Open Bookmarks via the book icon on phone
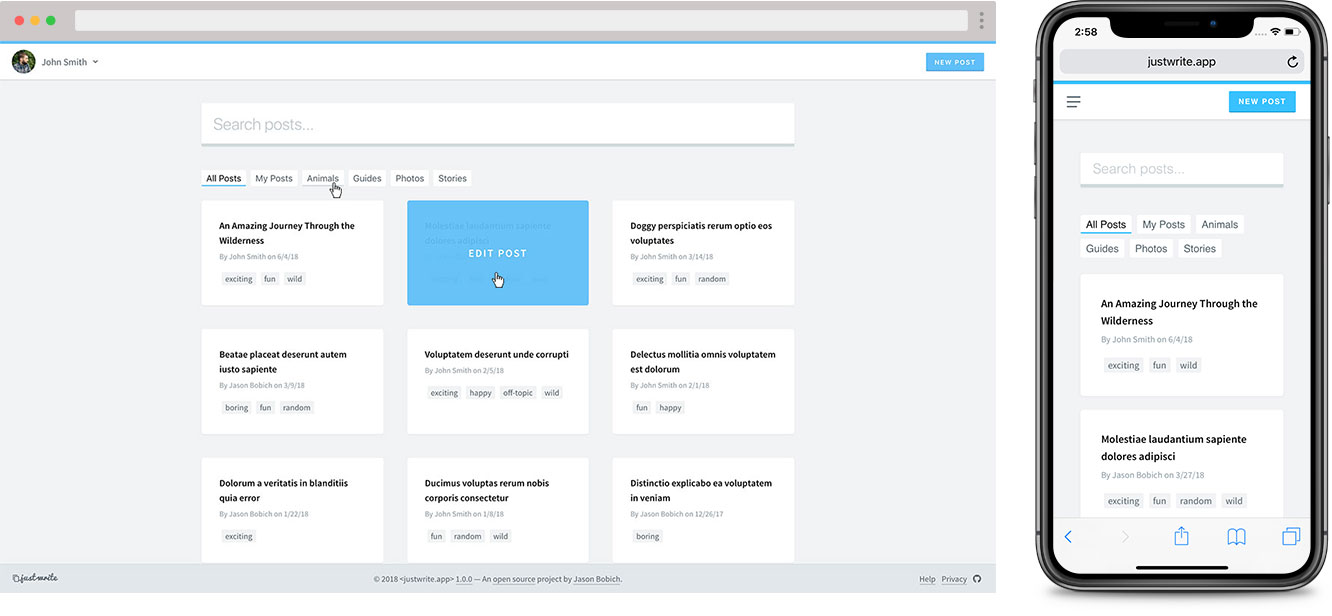The height and width of the screenshot is (616, 1332). [x=1236, y=536]
